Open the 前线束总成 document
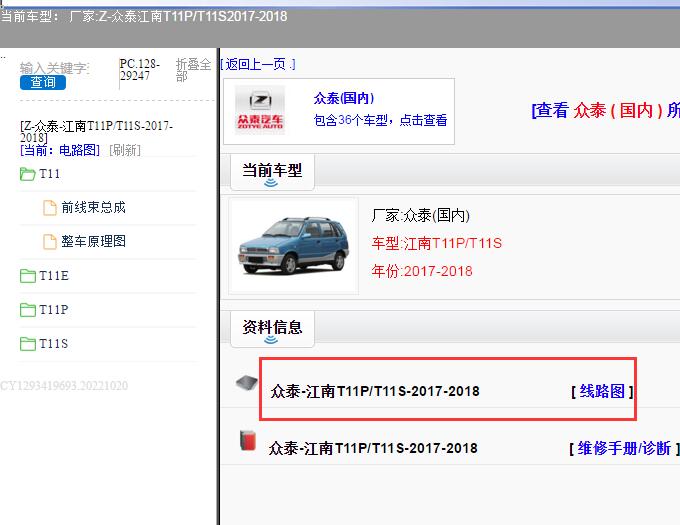Screen dimensions: 680x525 pos(93,207)
